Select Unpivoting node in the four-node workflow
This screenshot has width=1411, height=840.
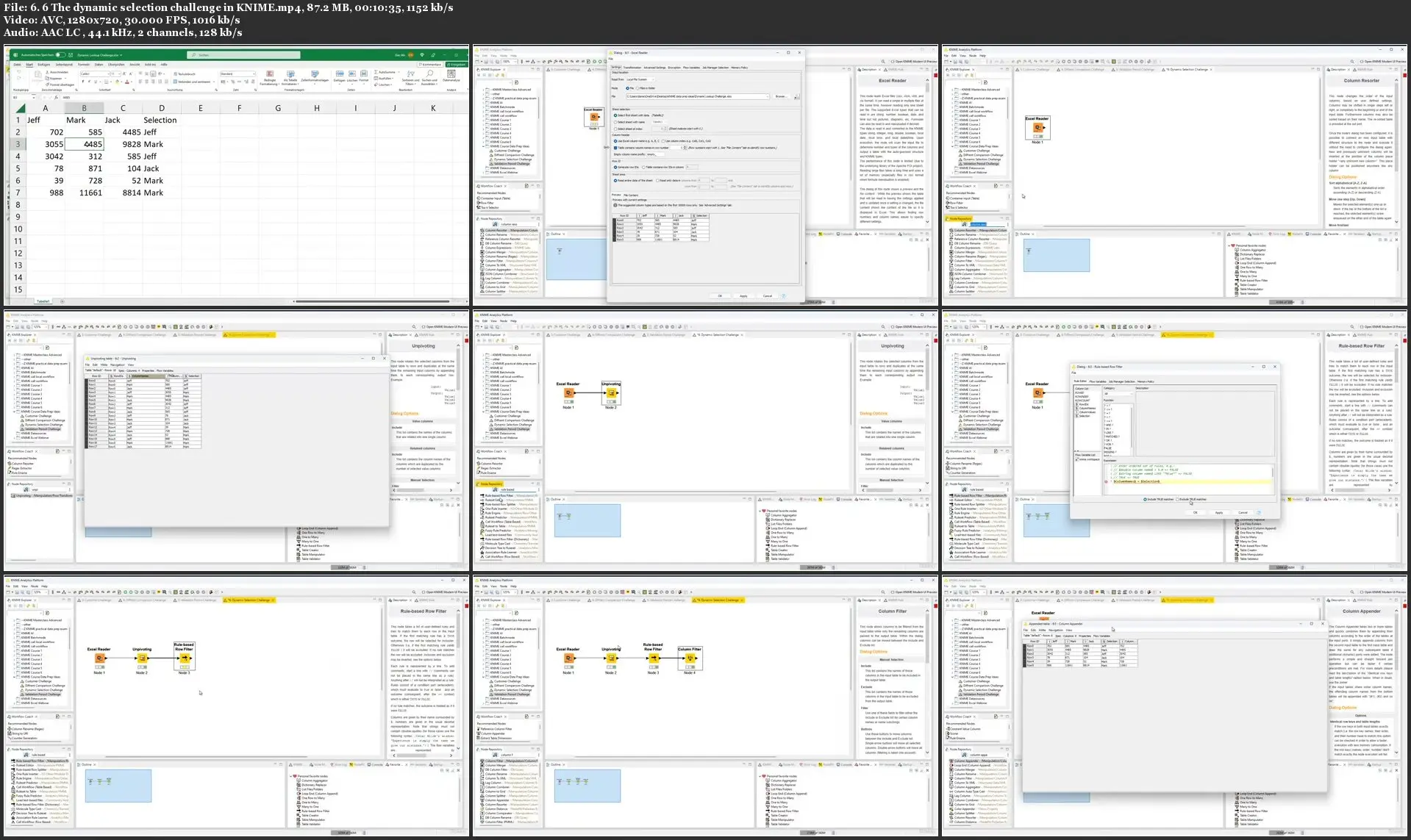pyautogui.click(x=611, y=658)
